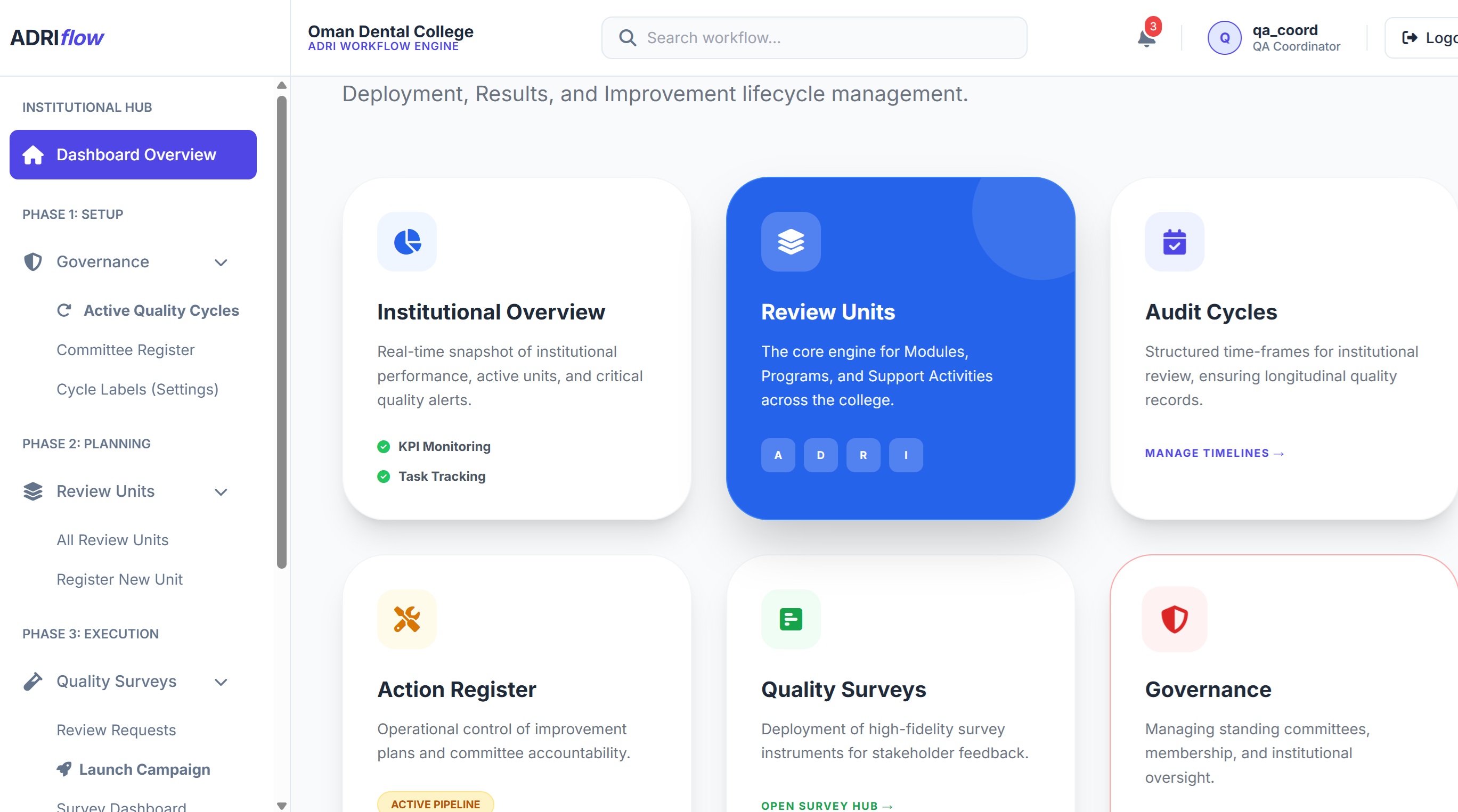Click the KPI Monitoring label
Image resolution: width=1458 pixels, height=812 pixels.
tap(444, 446)
